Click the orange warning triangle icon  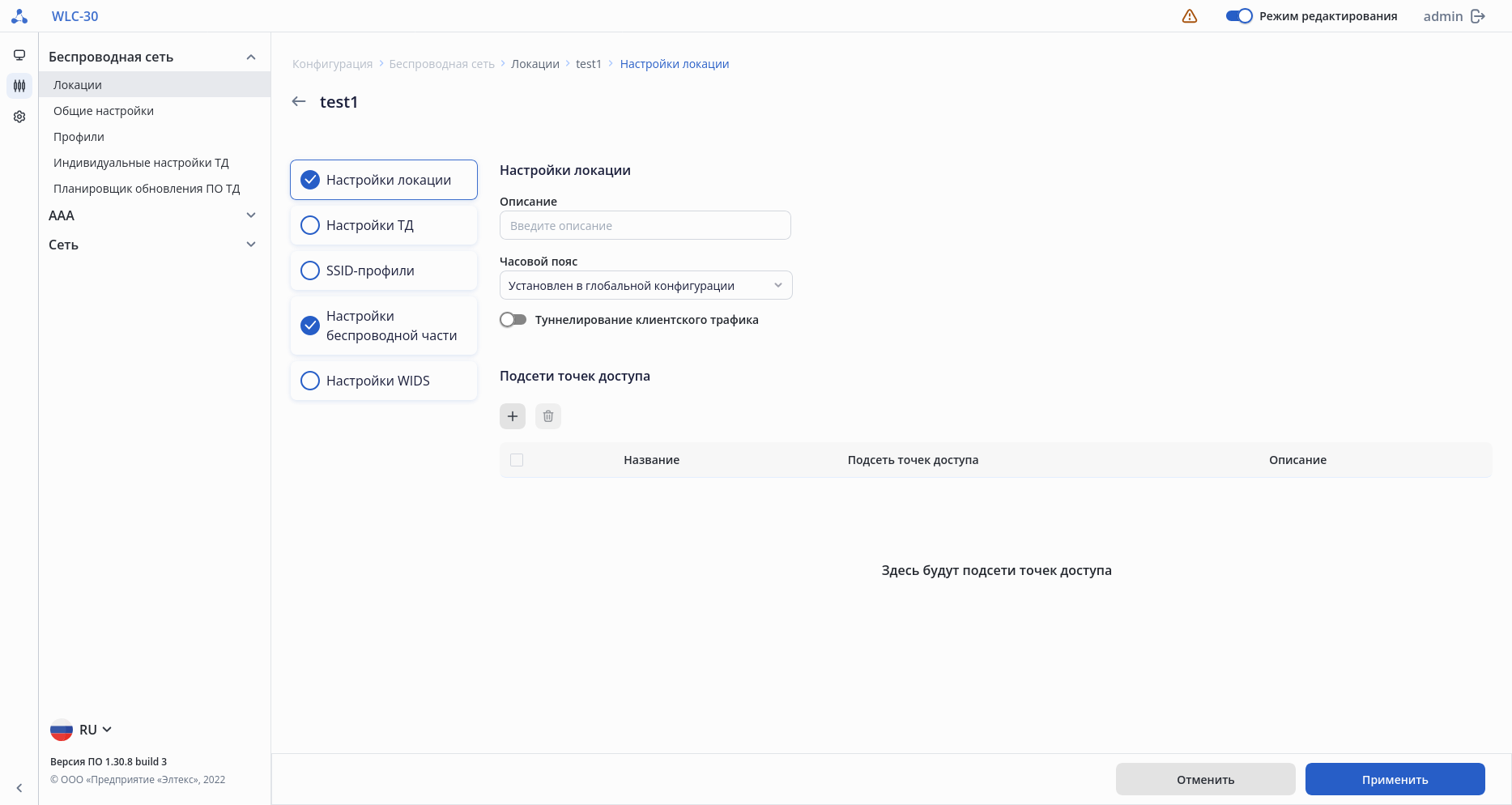click(1190, 16)
